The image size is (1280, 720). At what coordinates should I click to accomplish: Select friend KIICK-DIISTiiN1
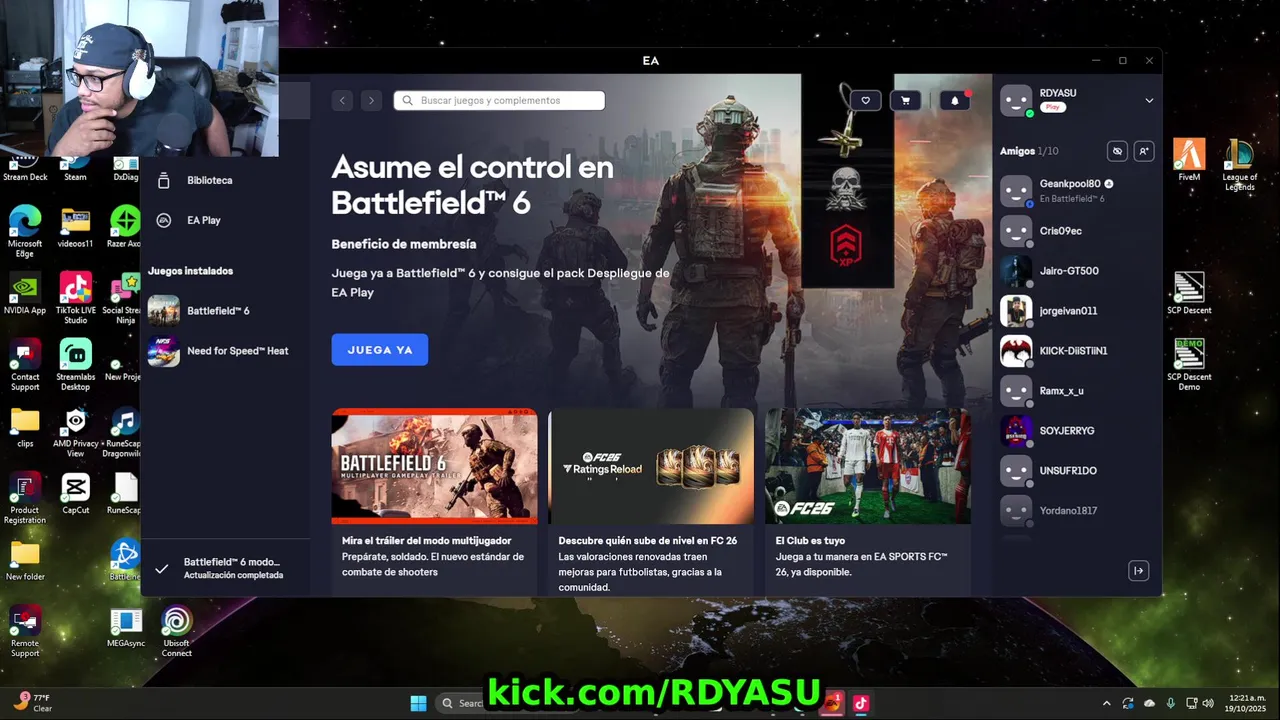point(1075,351)
